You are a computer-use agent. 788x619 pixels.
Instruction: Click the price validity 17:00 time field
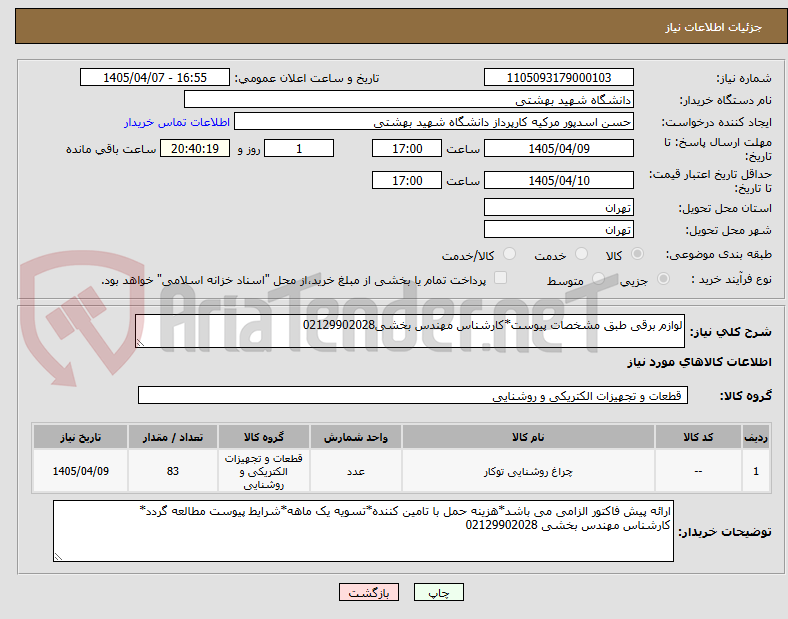407,180
